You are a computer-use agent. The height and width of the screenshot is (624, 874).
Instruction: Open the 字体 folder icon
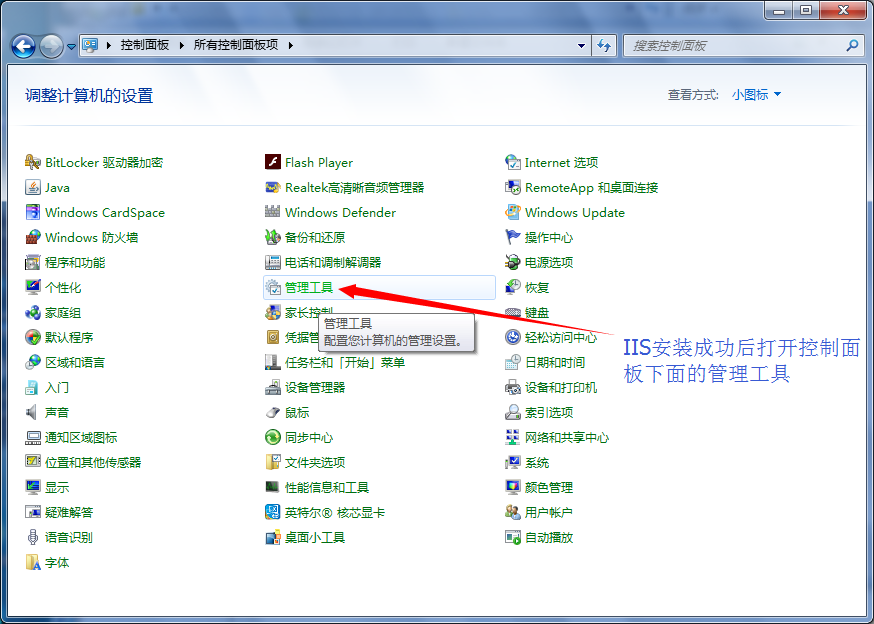point(32,563)
